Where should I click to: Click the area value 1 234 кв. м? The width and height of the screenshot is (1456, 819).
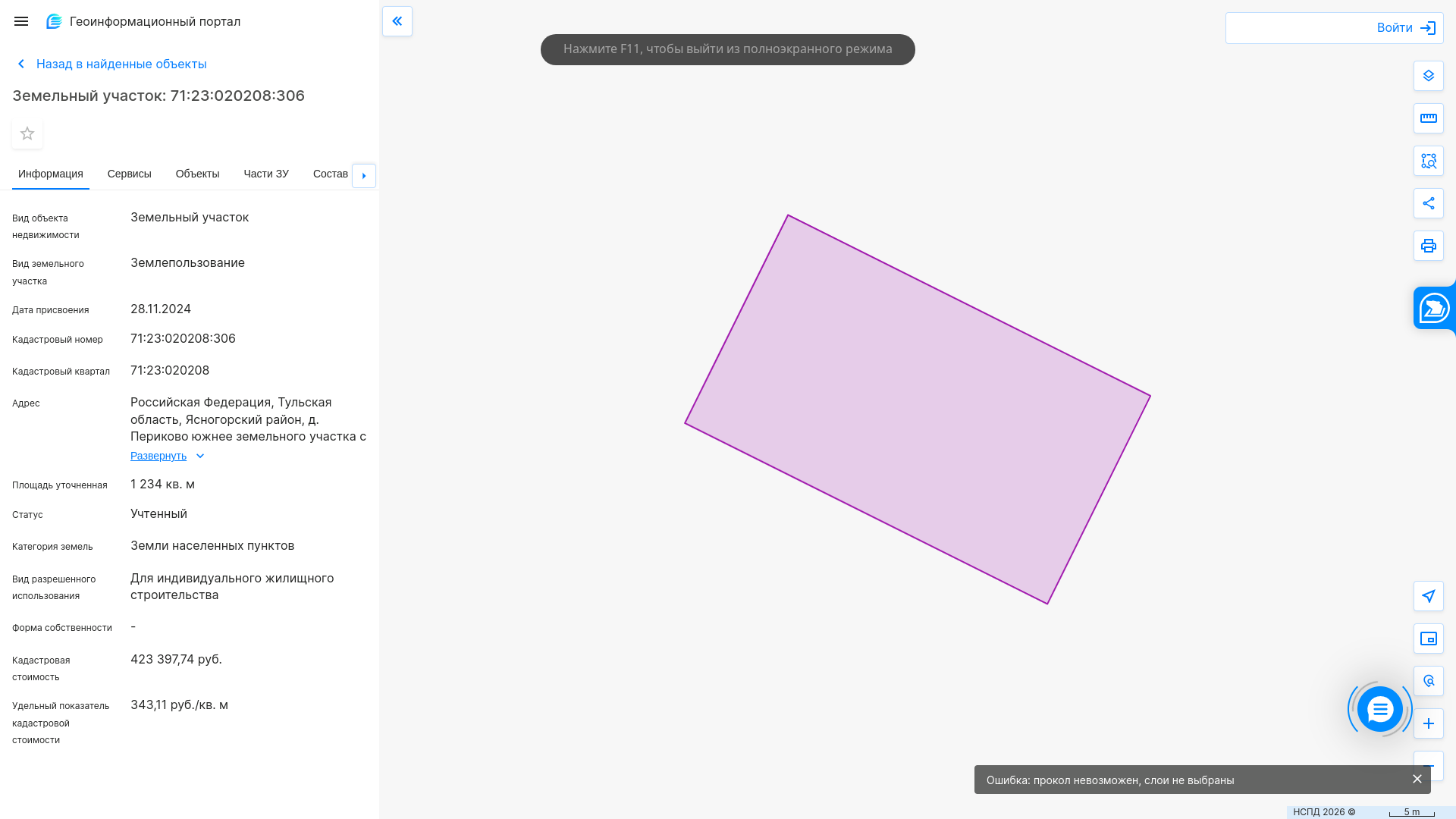[162, 484]
